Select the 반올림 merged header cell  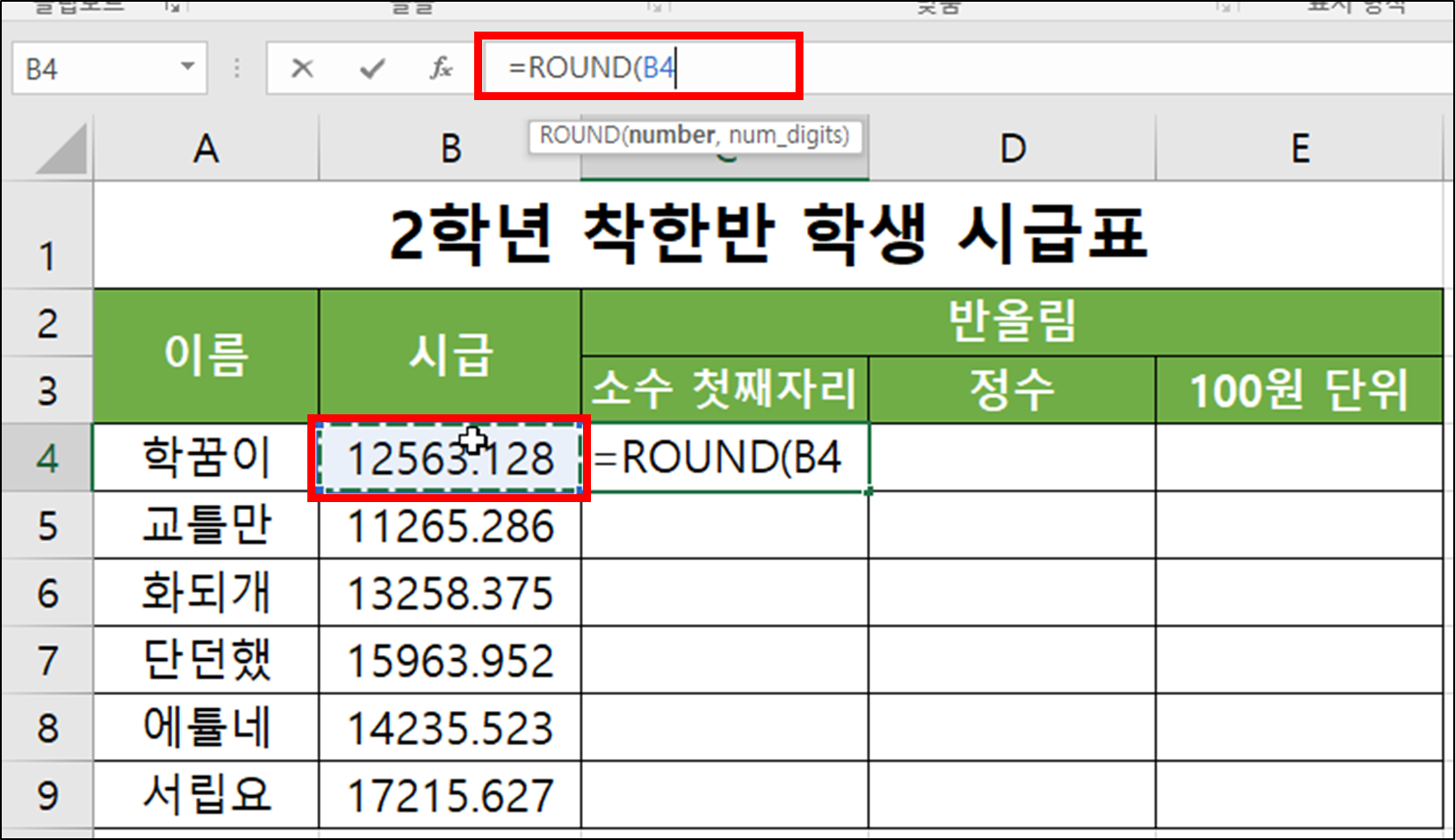click(x=1012, y=321)
